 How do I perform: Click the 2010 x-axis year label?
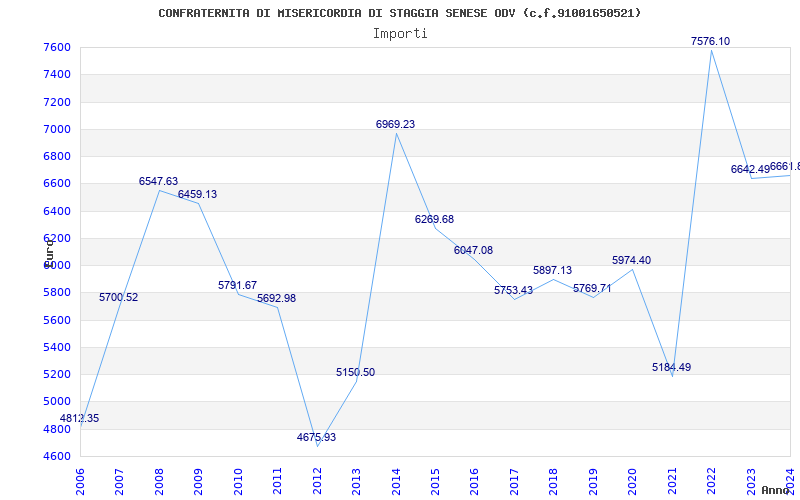point(238,481)
